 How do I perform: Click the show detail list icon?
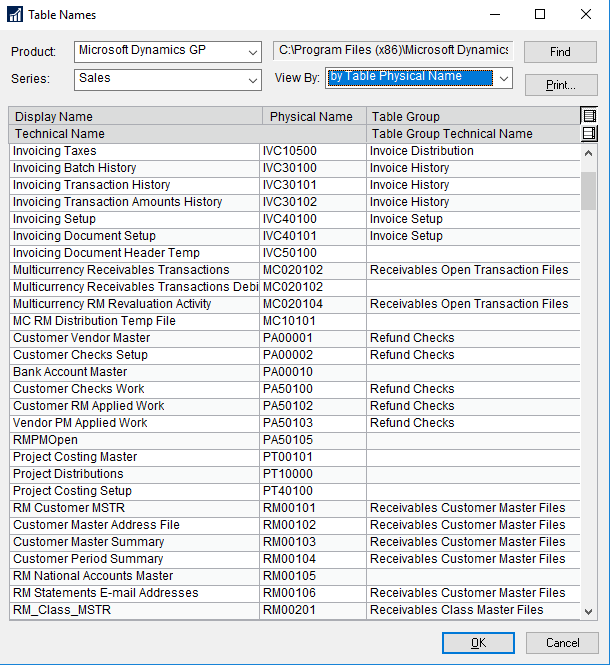pyautogui.click(x=589, y=133)
